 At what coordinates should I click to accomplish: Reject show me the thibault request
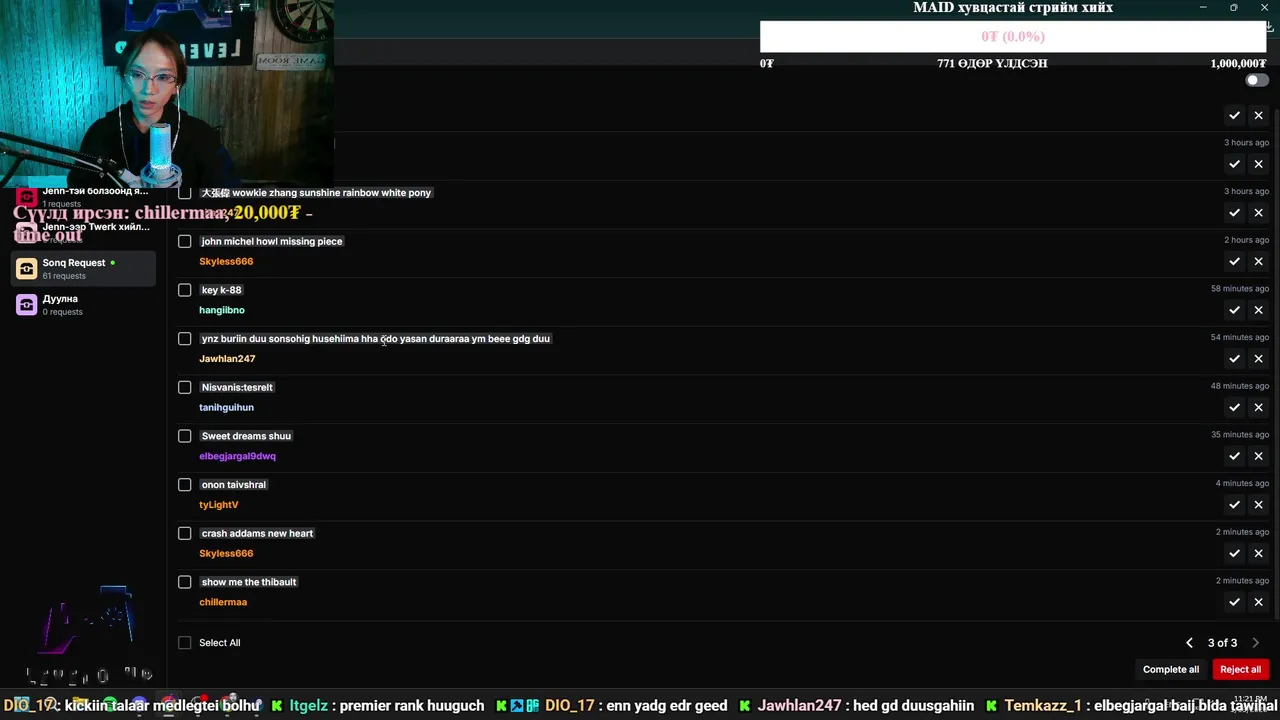pyautogui.click(x=1258, y=602)
